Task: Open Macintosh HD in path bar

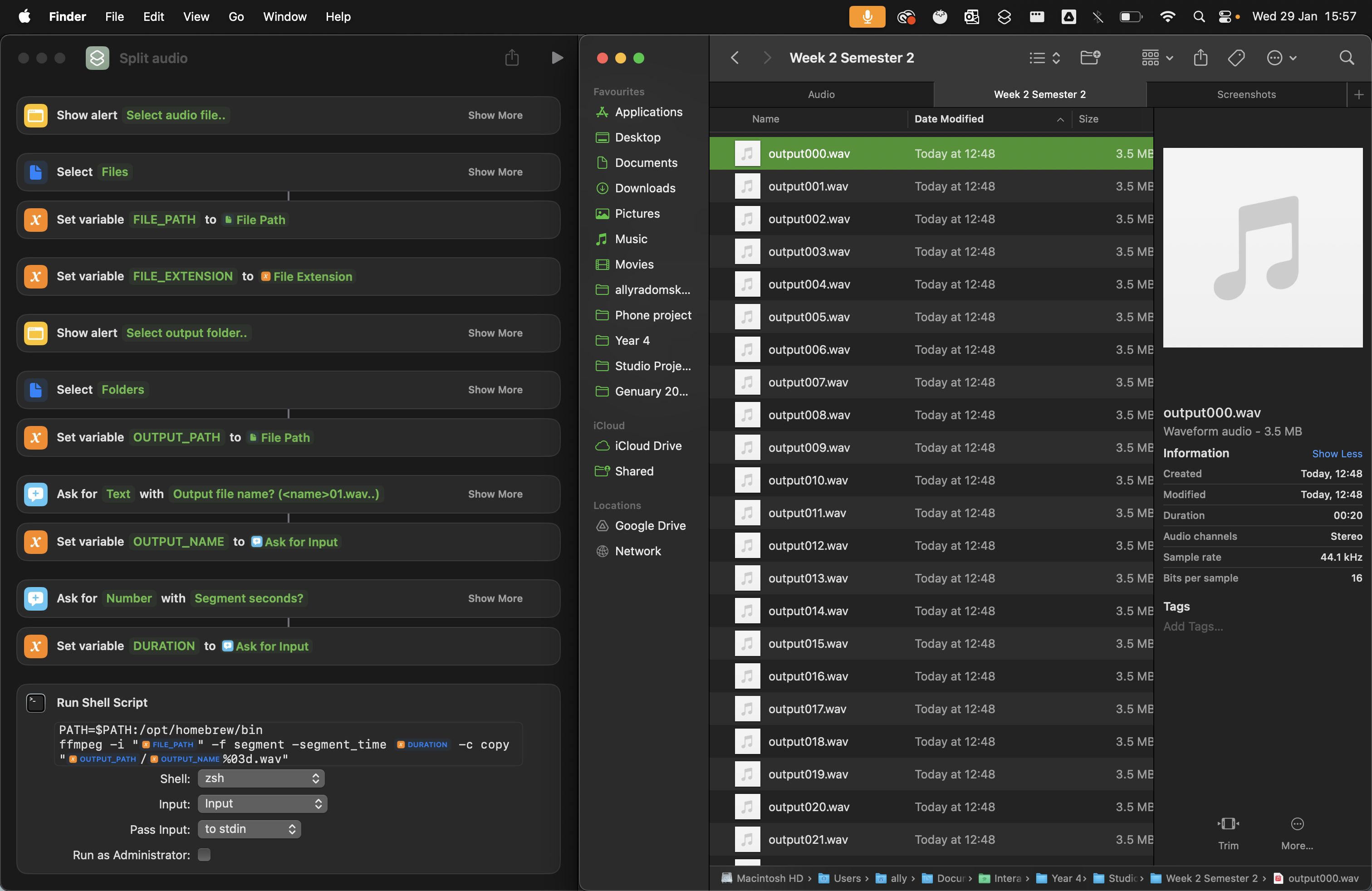Action: coord(762,878)
